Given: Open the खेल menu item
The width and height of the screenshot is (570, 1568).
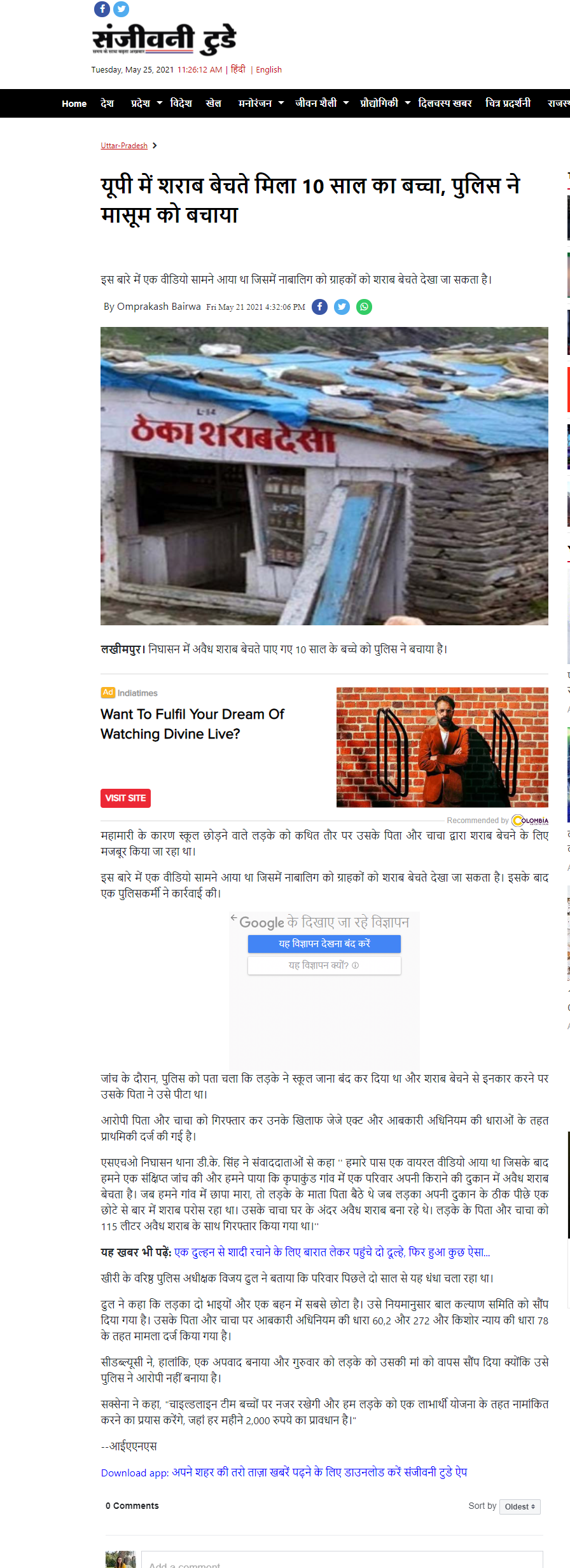Looking at the screenshot, I should coord(214,103).
